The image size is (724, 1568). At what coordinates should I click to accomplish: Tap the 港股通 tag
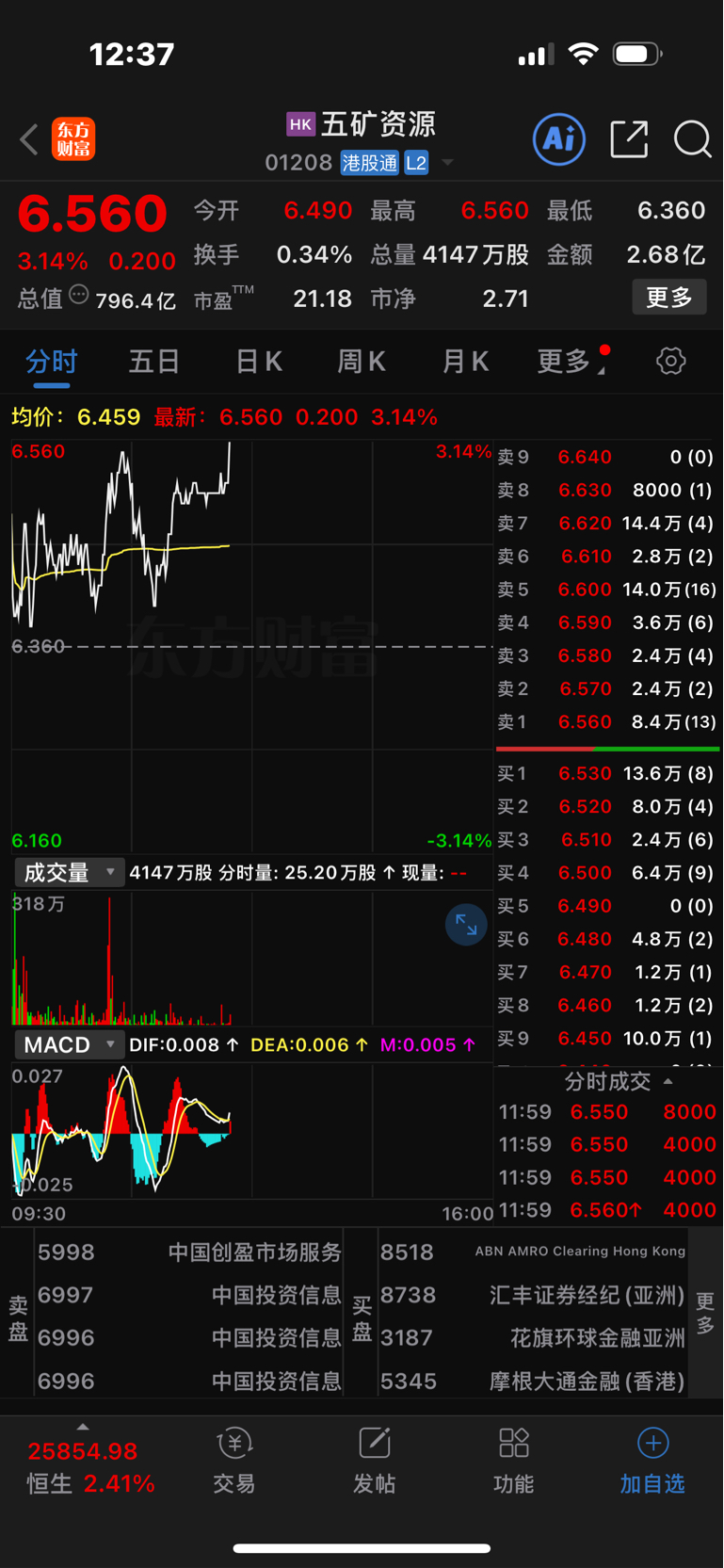click(370, 163)
